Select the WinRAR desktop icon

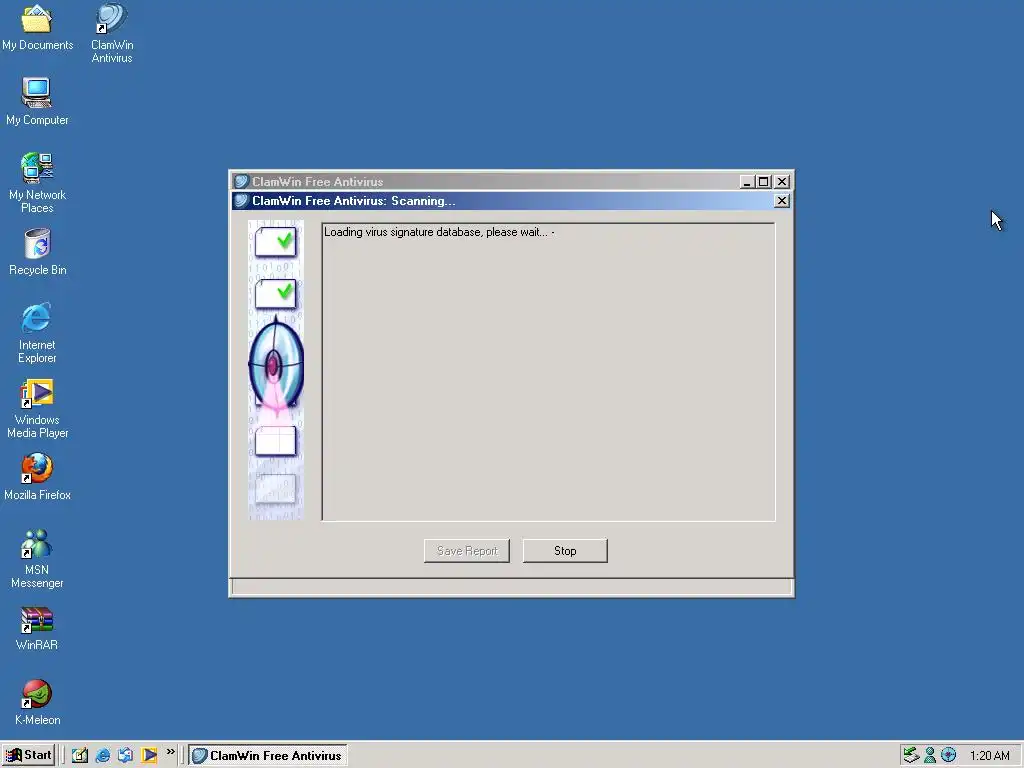coord(37,628)
